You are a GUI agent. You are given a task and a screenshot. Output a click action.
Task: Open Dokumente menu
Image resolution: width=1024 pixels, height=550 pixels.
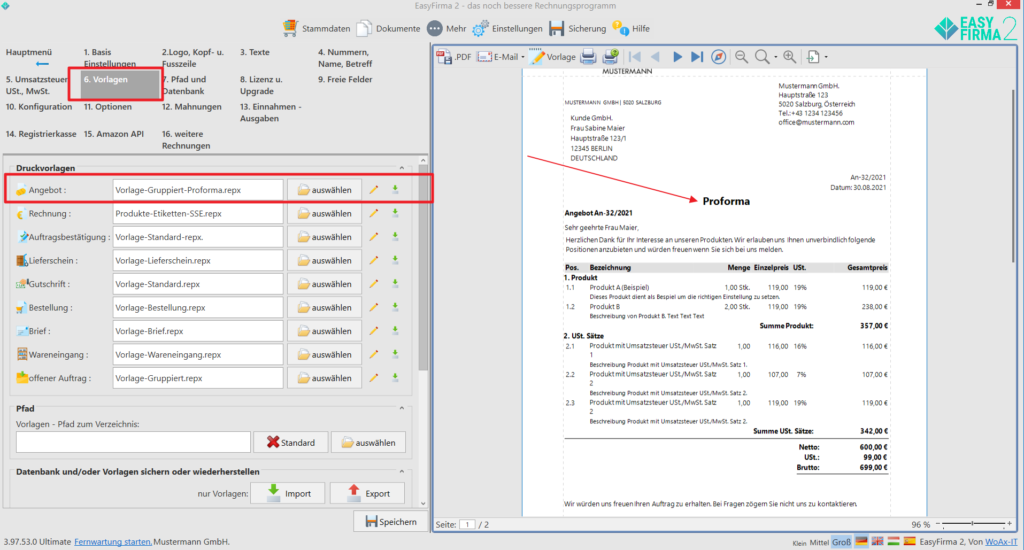[388, 28]
